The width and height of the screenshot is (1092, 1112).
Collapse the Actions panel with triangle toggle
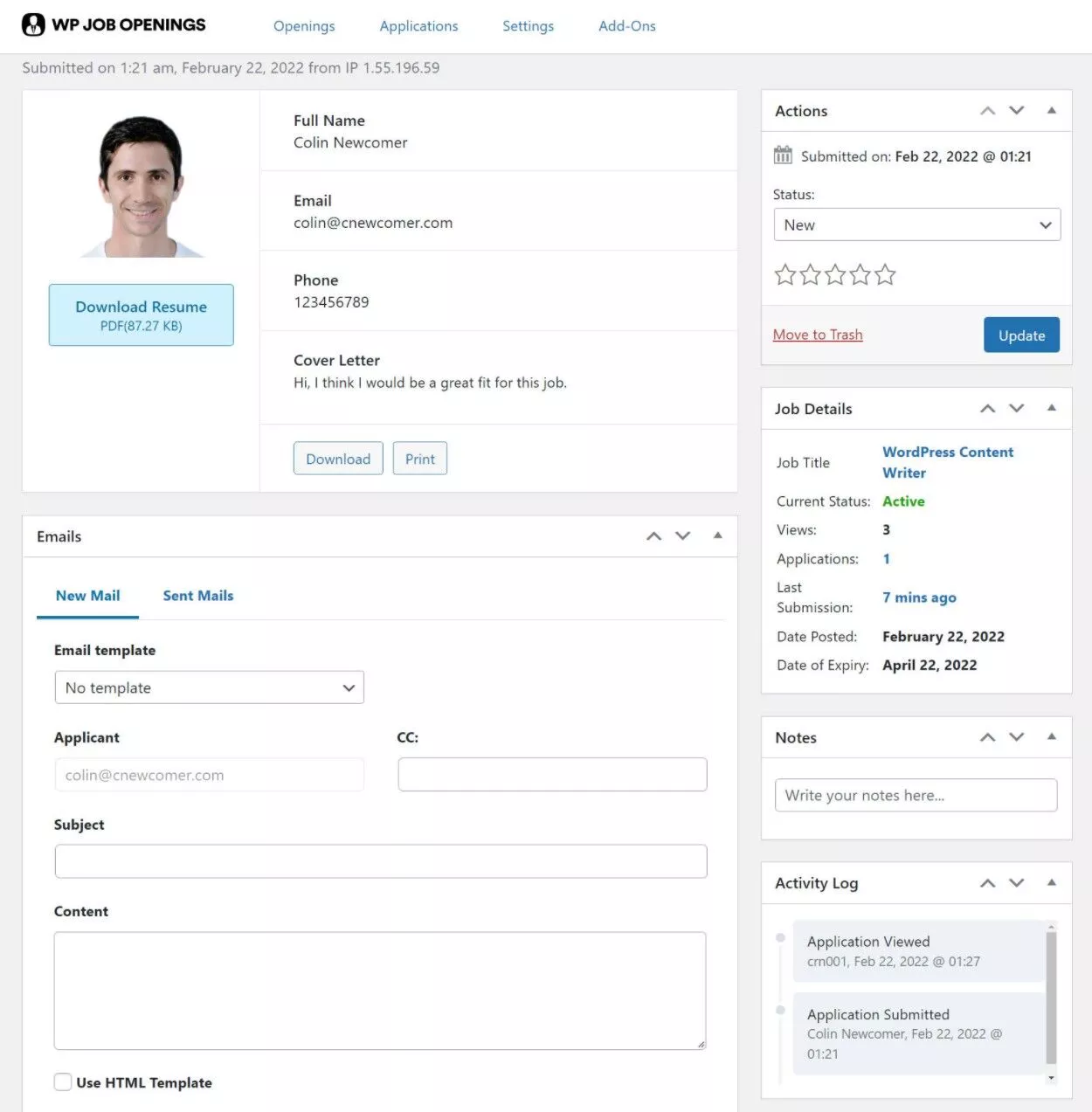(1052, 111)
